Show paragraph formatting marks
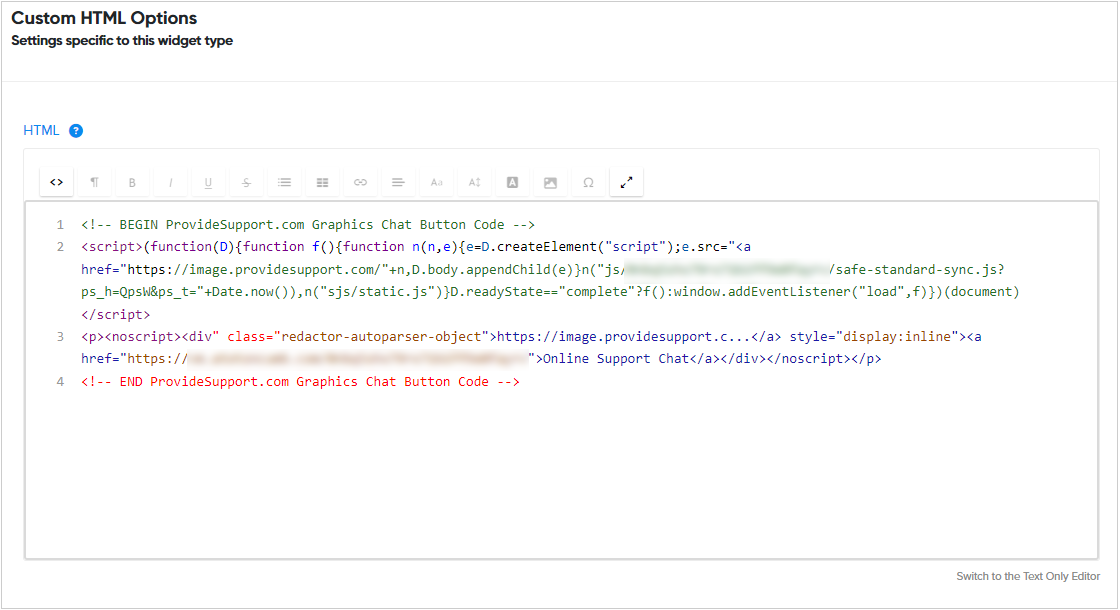The height and width of the screenshot is (610, 1120). coord(95,181)
